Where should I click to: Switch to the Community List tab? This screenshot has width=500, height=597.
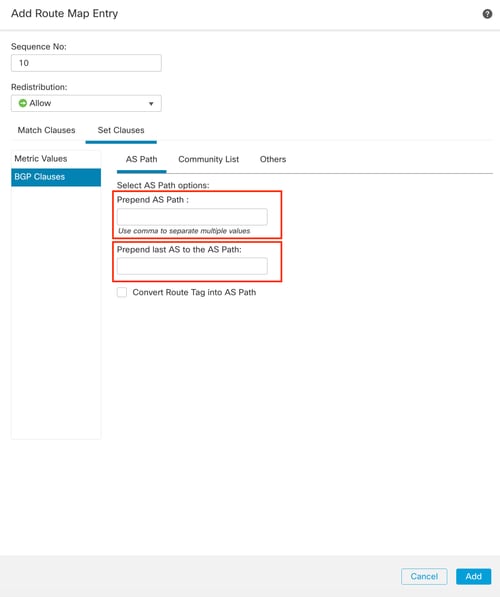208,159
